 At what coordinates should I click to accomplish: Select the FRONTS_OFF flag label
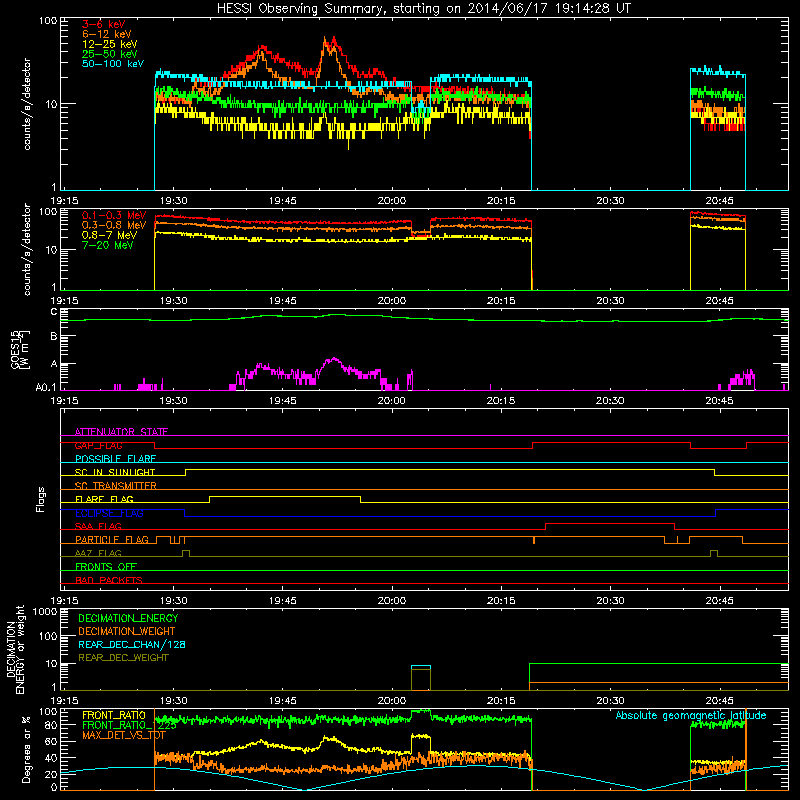pyautogui.click(x=106, y=566)
